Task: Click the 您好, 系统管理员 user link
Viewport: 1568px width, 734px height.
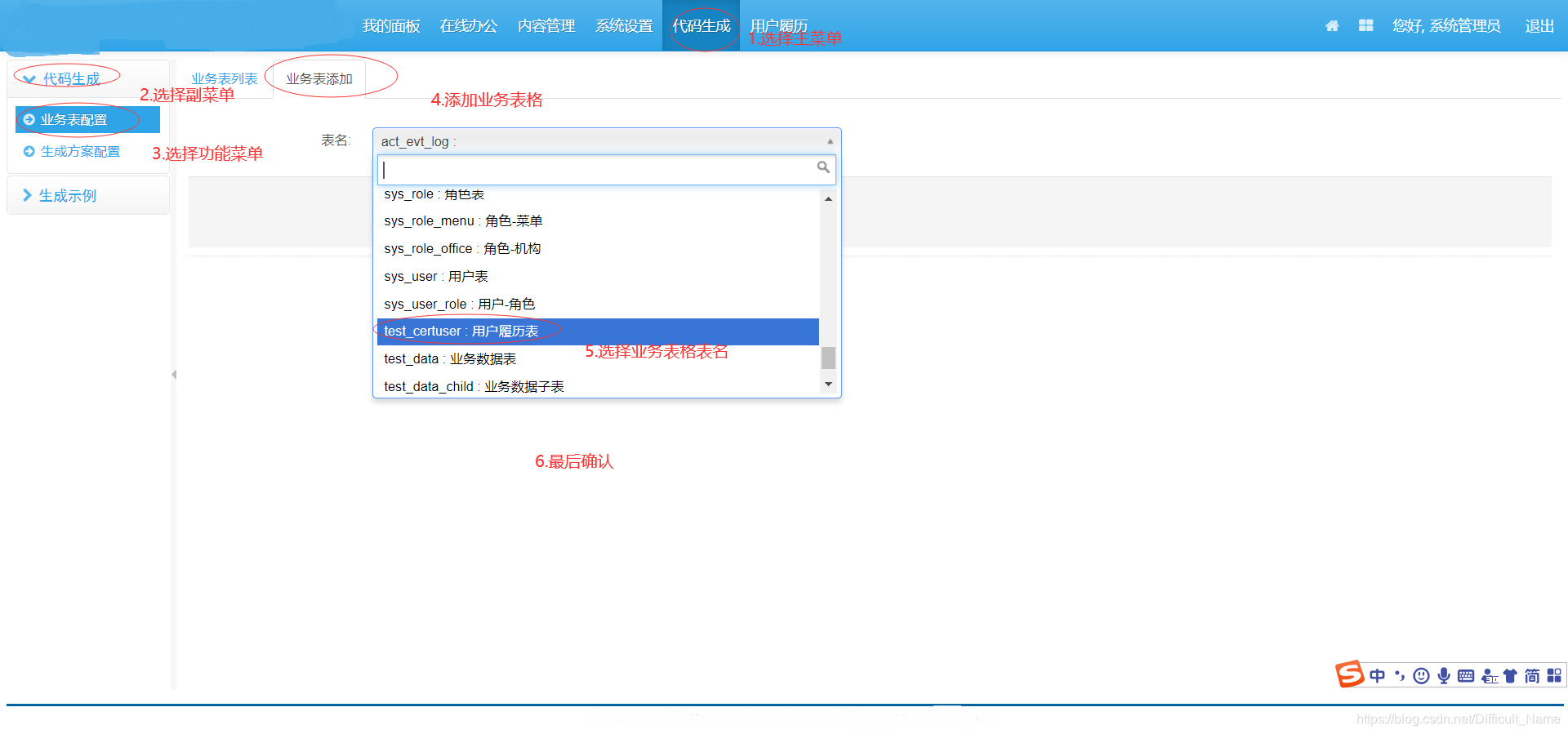Action: click(1446, 26)
